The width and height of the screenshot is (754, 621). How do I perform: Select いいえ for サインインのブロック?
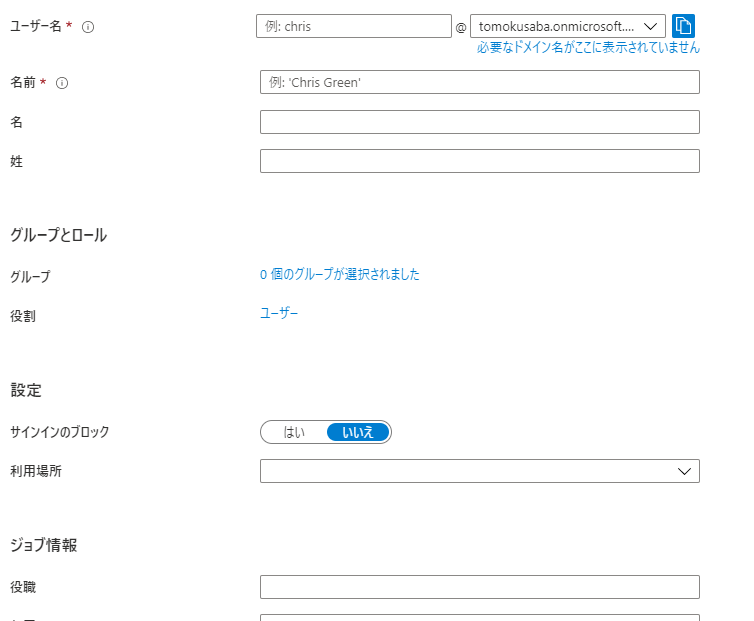pos(358,432)
